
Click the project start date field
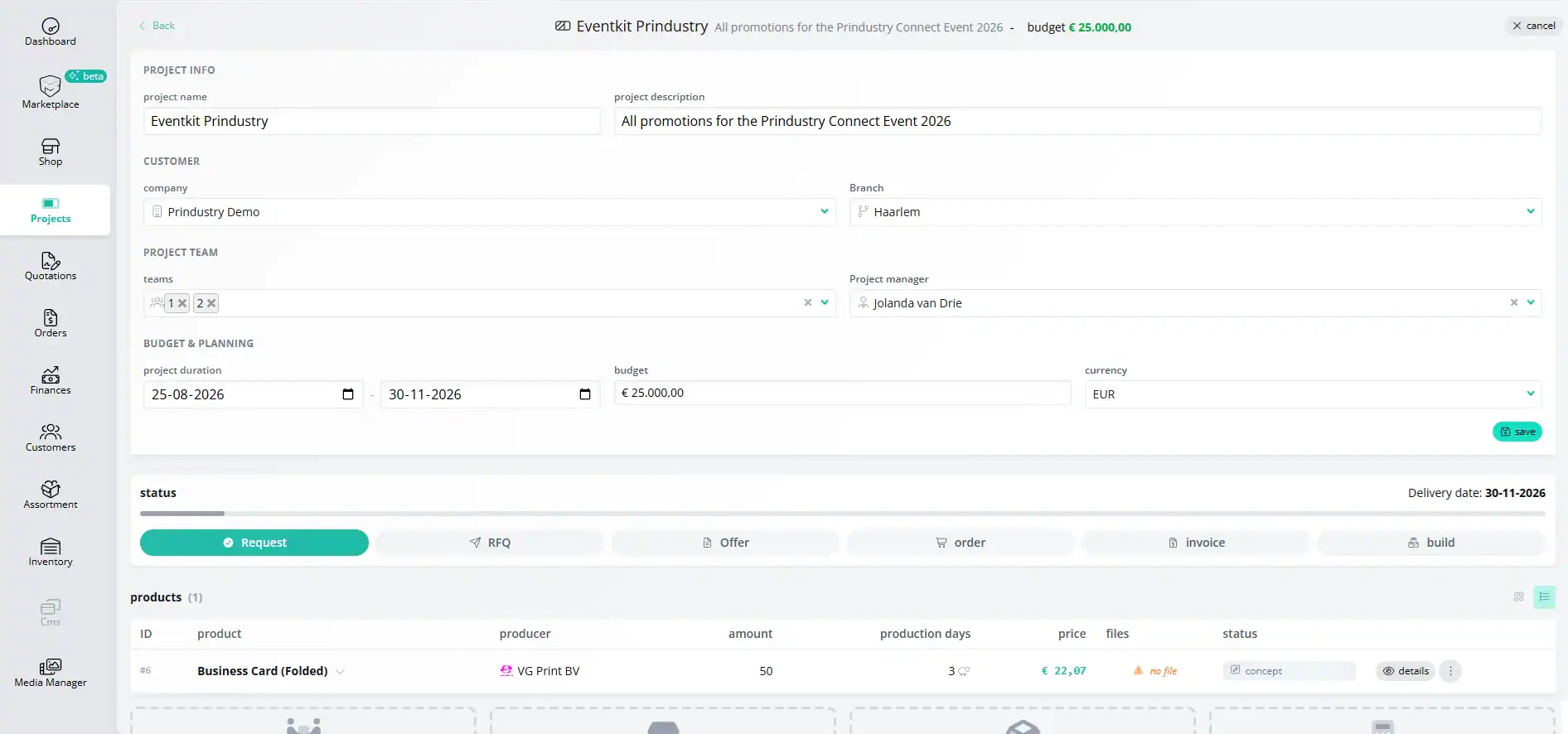tap(254, 394)
